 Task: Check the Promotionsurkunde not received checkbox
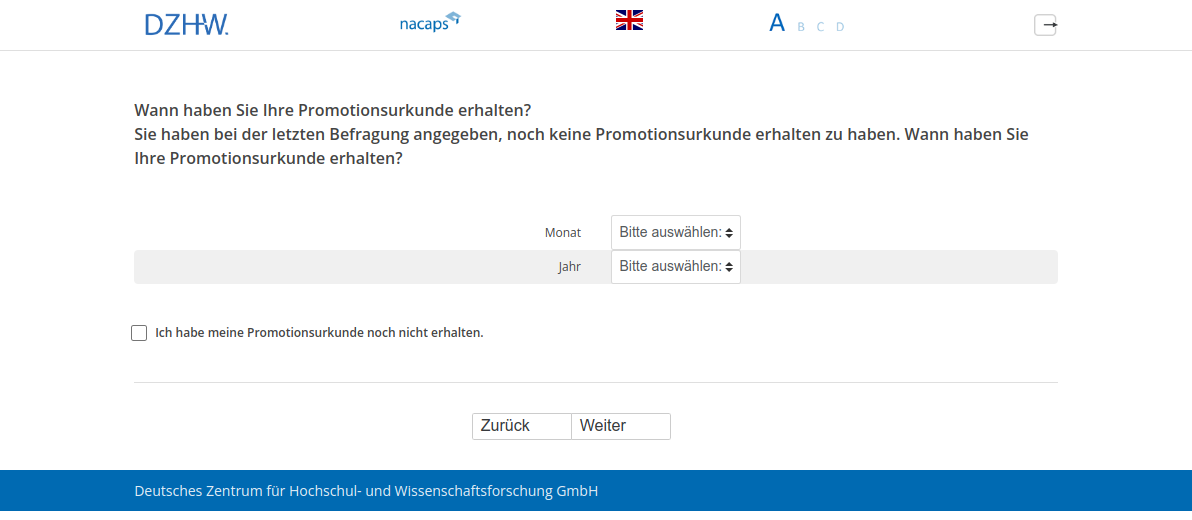(x=139, y=333)
